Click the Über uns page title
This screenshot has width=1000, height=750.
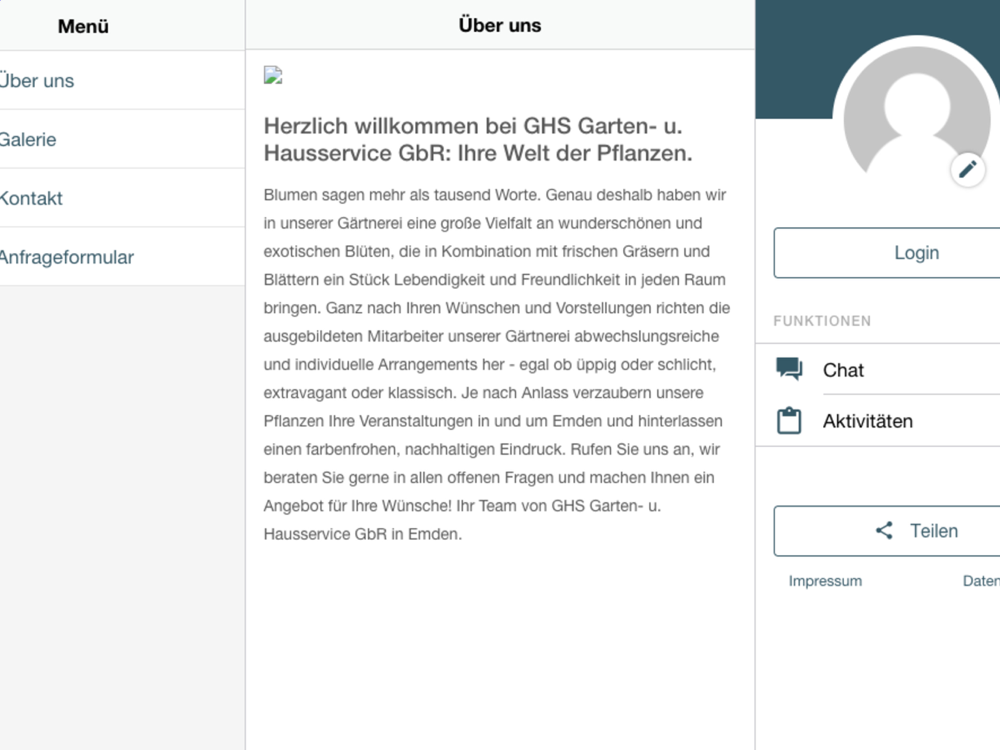click(x=500, y=26)
